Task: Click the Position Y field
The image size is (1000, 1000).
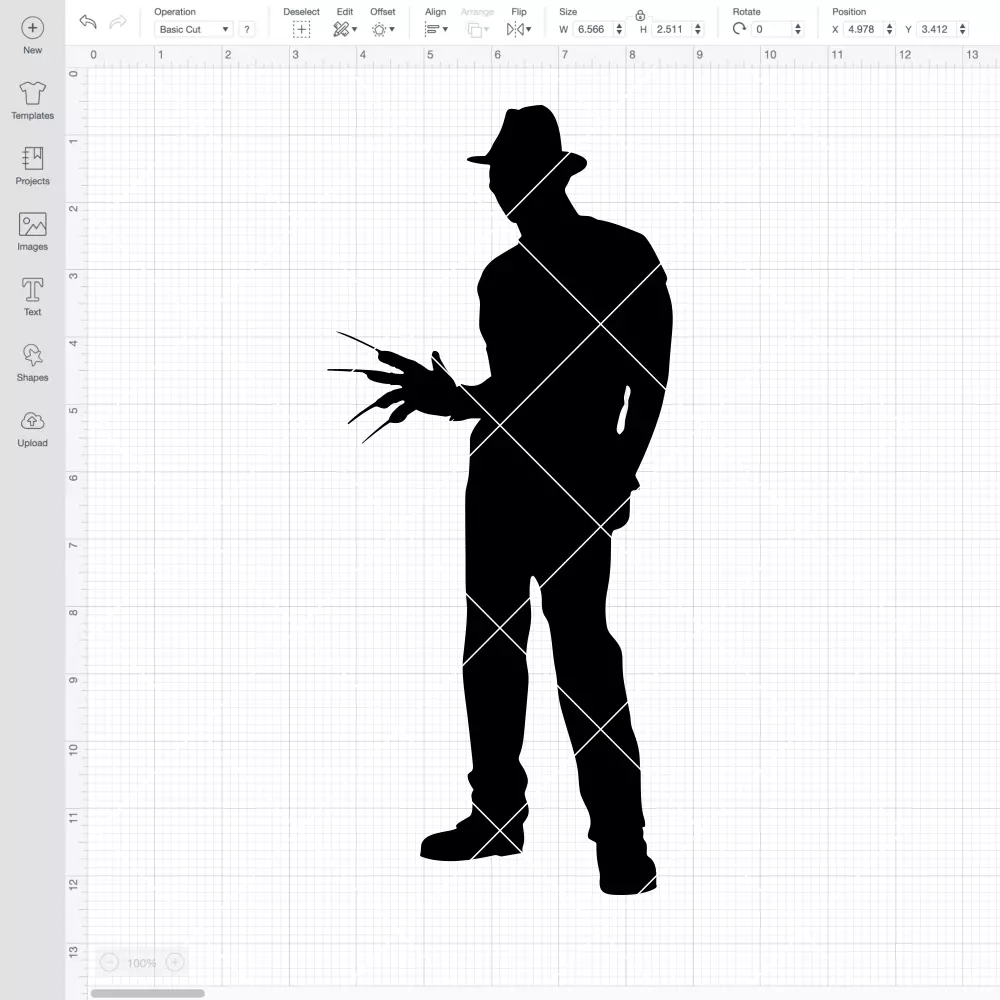Action: [x=937, y=29]
